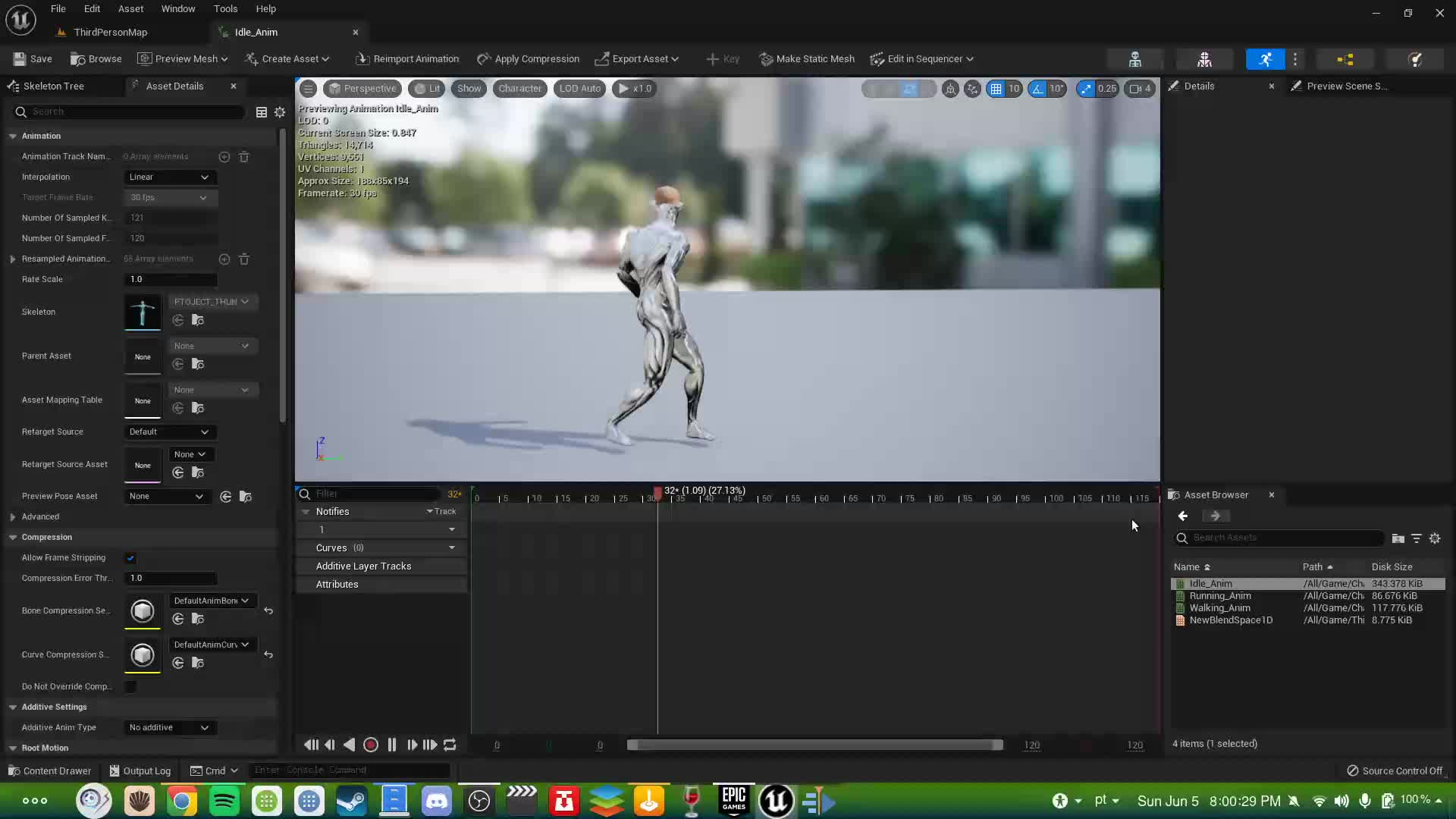Open the Window menu
1456x819 pixels.
tap(177, 8)
